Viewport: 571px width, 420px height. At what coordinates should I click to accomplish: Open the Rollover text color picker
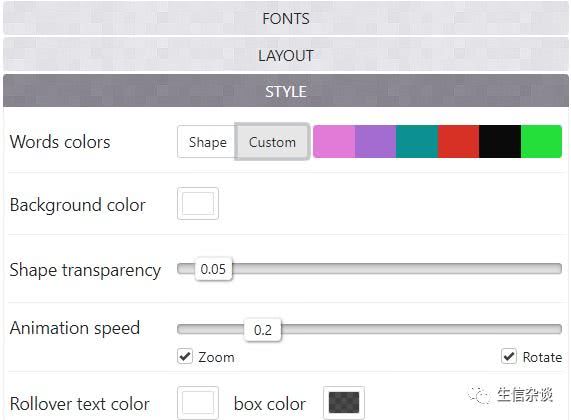click(x=198, y=403)
